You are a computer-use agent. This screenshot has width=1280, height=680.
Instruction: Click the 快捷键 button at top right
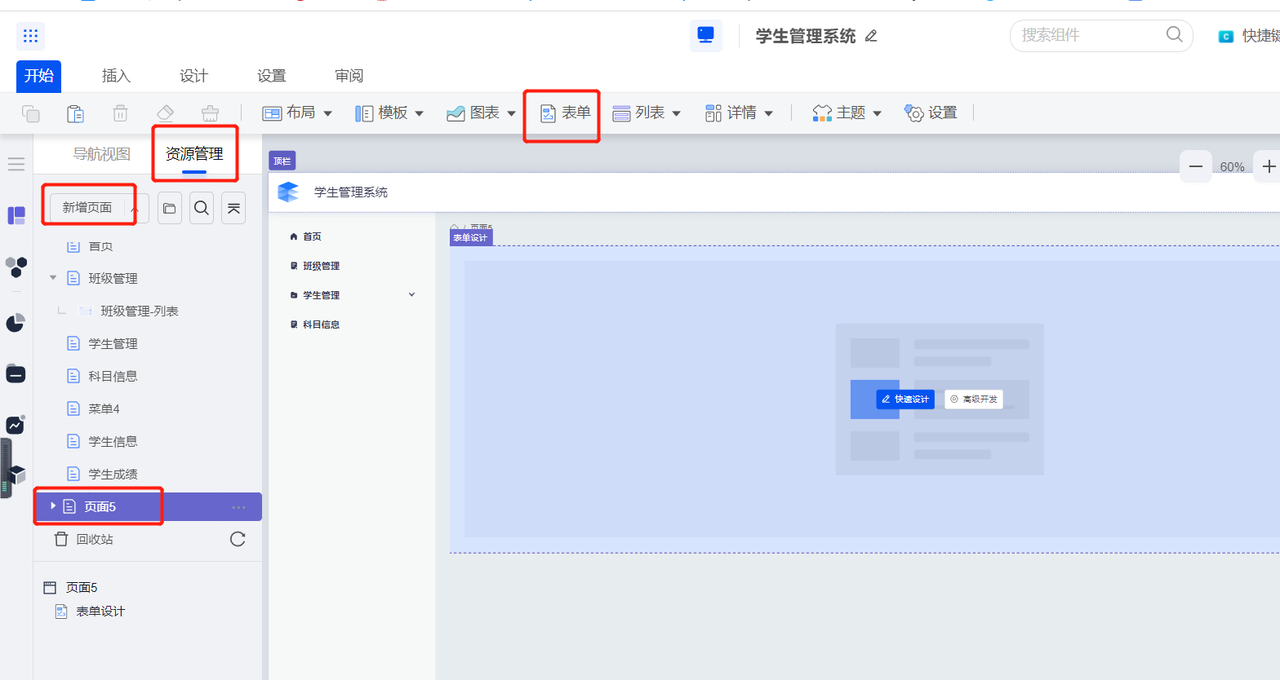pyautogui.click(x=1248, y=36)
